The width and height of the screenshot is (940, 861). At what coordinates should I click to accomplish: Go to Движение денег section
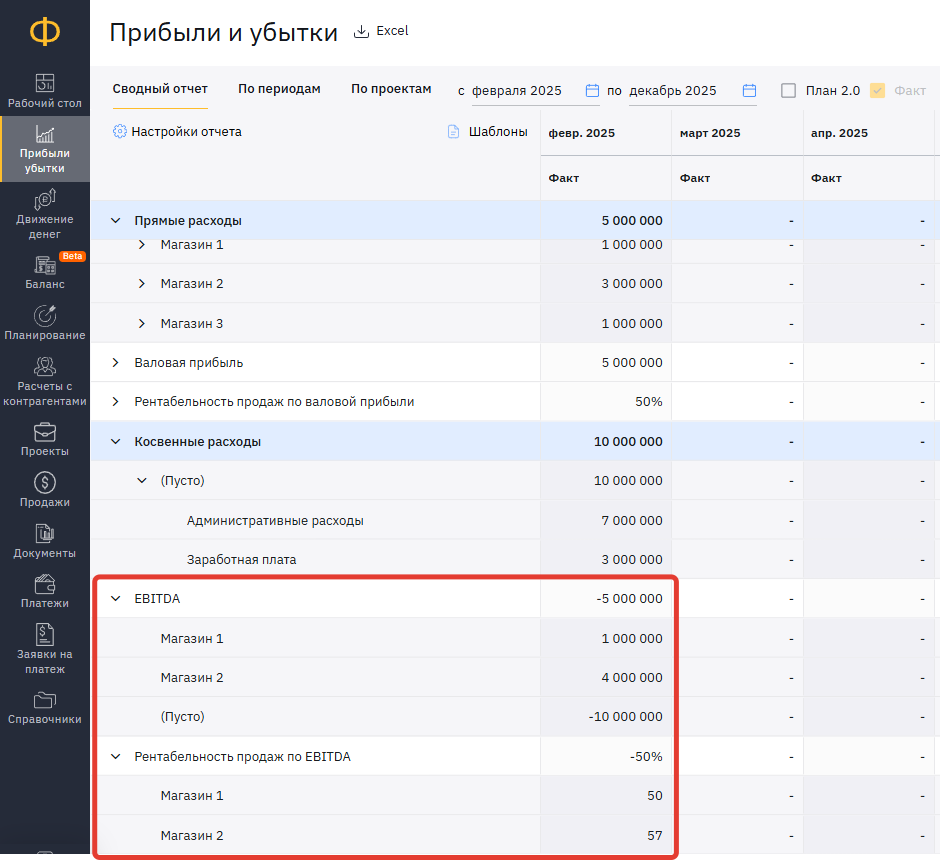(x=45, y=214)
